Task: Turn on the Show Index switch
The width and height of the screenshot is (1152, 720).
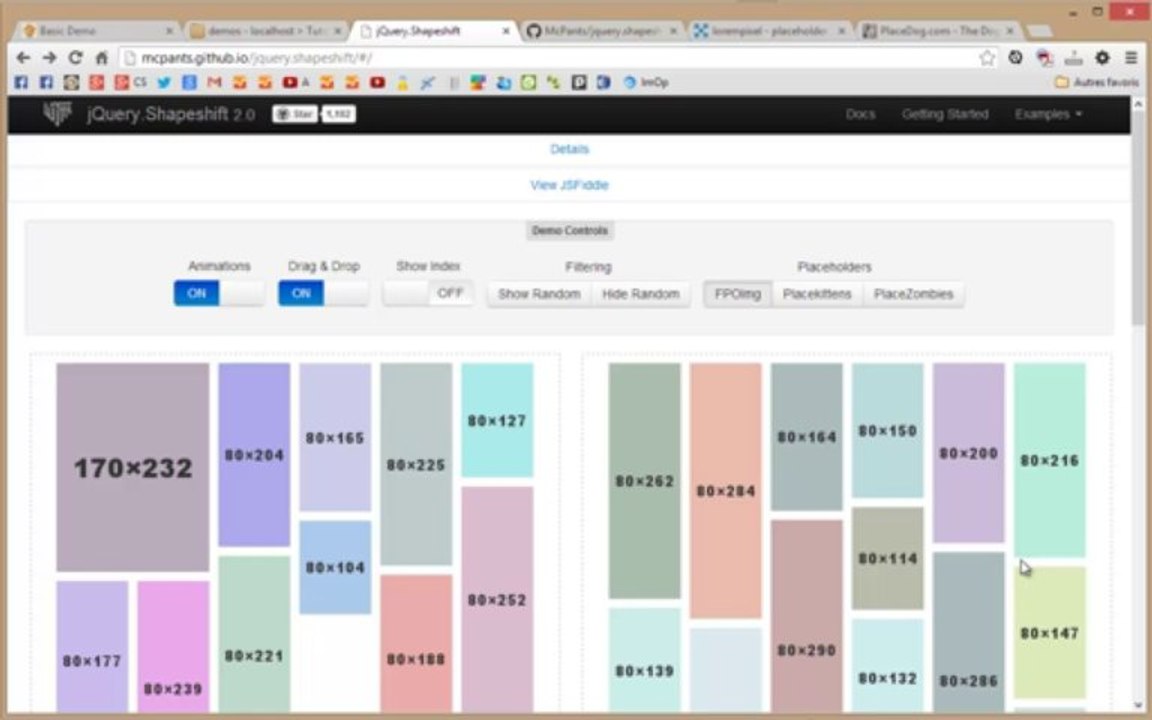Action: tap(428, 293)
